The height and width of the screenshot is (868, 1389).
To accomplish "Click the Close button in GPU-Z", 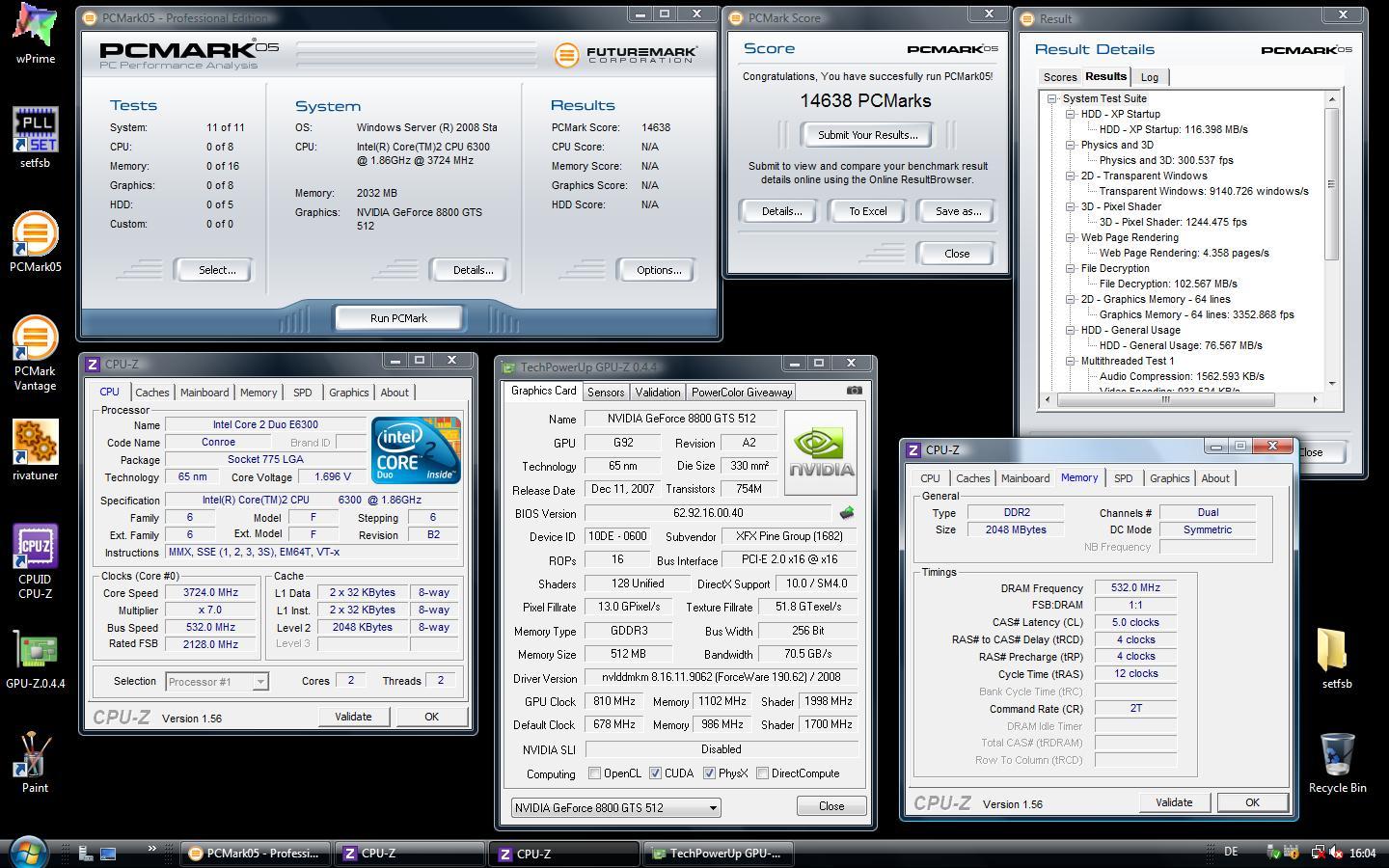I will (831, 806).
